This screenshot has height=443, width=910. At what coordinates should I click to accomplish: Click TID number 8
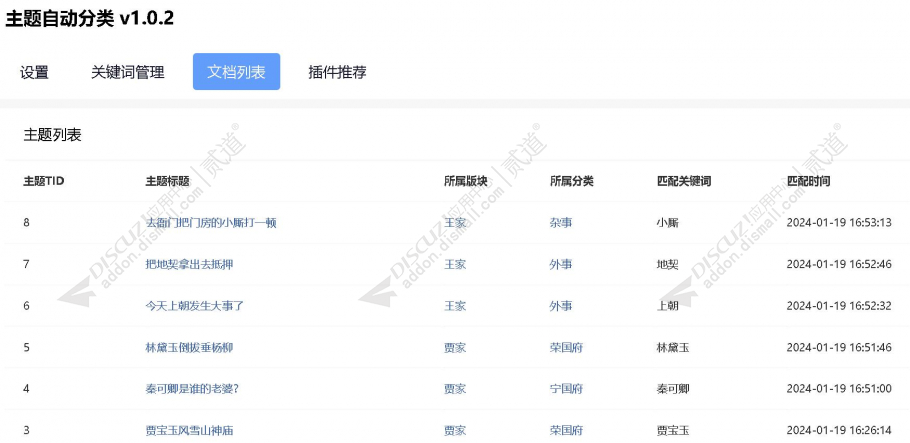pos(27,222)
